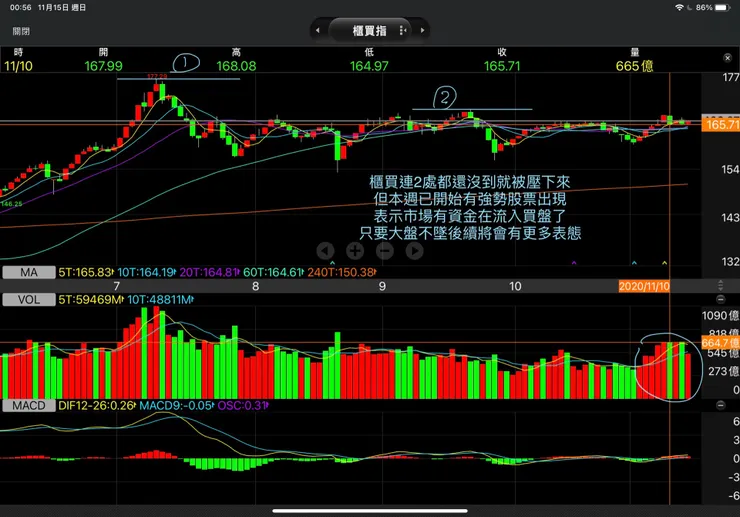Edit the 60T:164.61 moving average setting
The height and width of the screenshot is (517, 740).
click(x=273, y=272)
